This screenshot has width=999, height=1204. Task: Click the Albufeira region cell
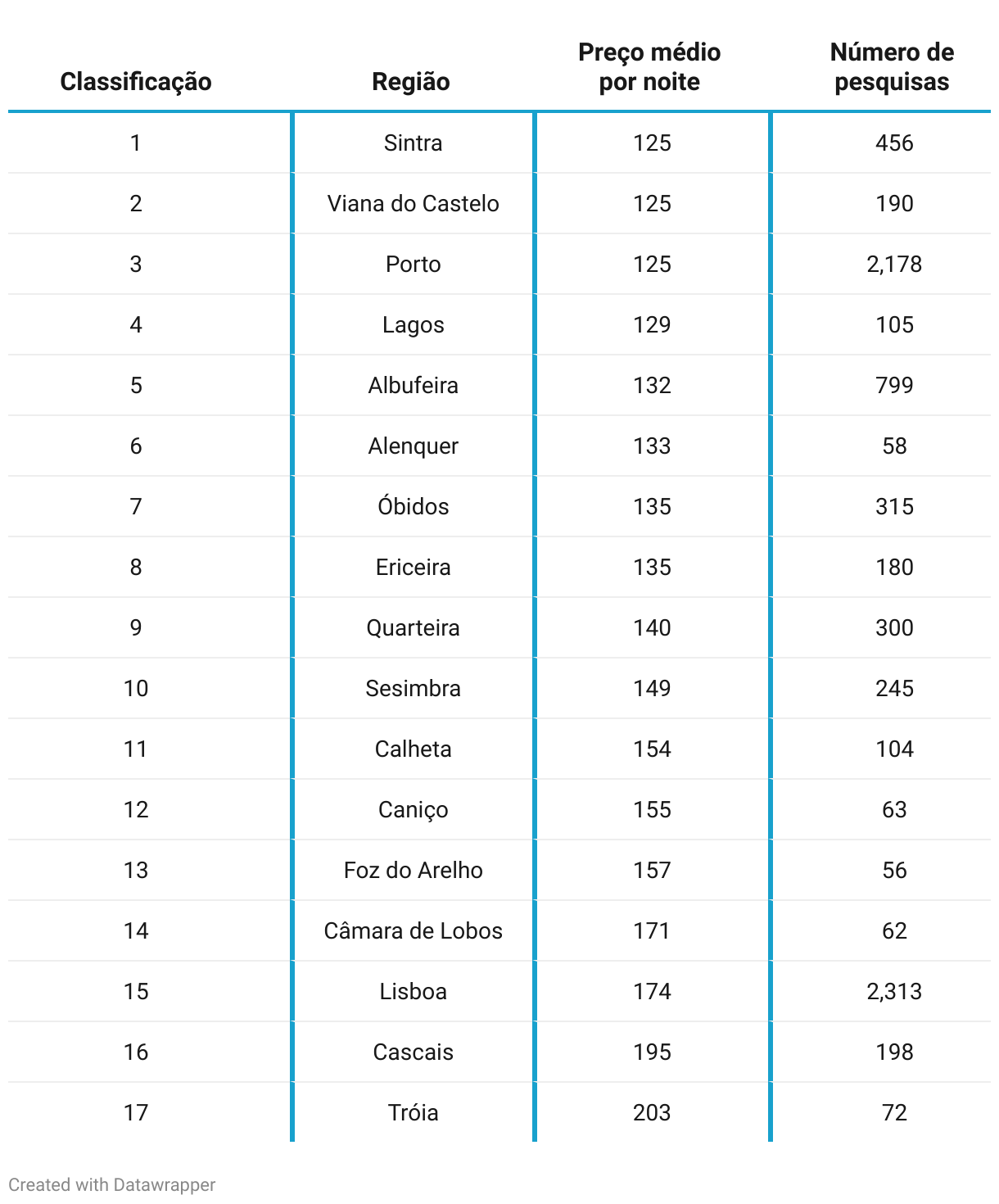pyautogui.click(x=413, y=386)
